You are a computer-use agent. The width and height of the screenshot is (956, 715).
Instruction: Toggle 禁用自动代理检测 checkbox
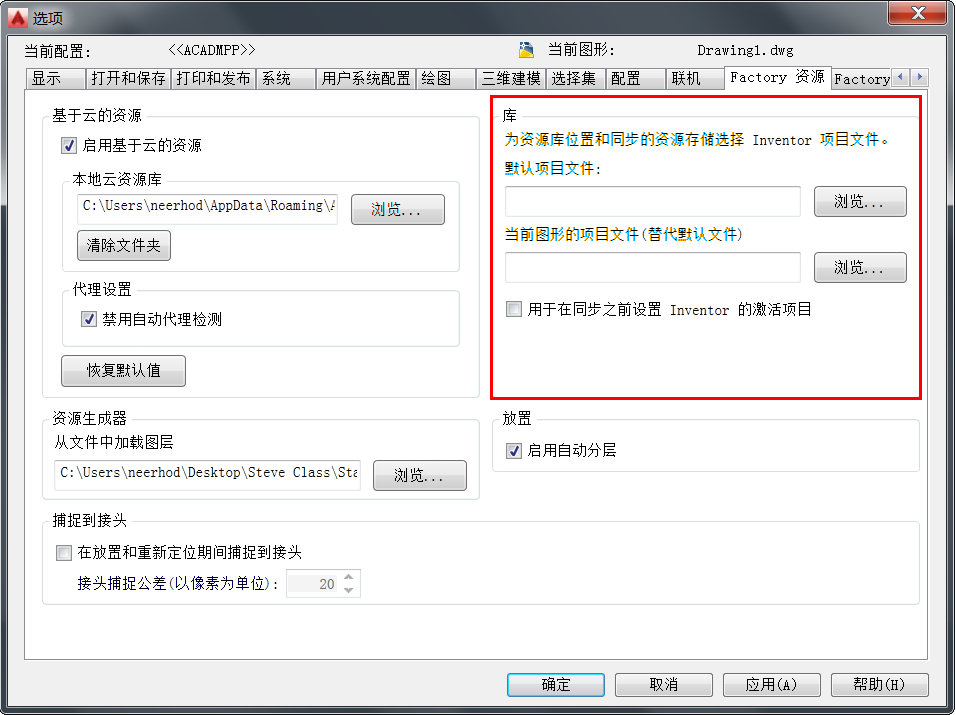[89, 319]
